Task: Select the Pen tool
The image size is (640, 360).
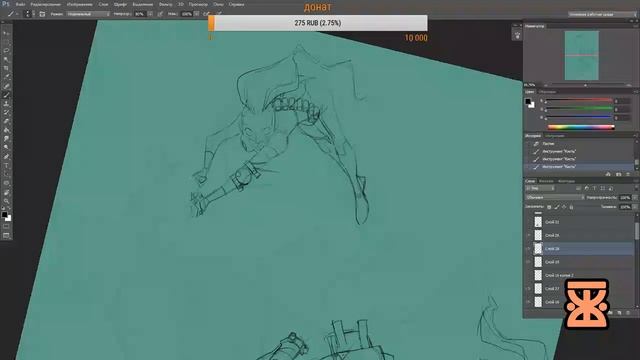Action: (6, 157)
